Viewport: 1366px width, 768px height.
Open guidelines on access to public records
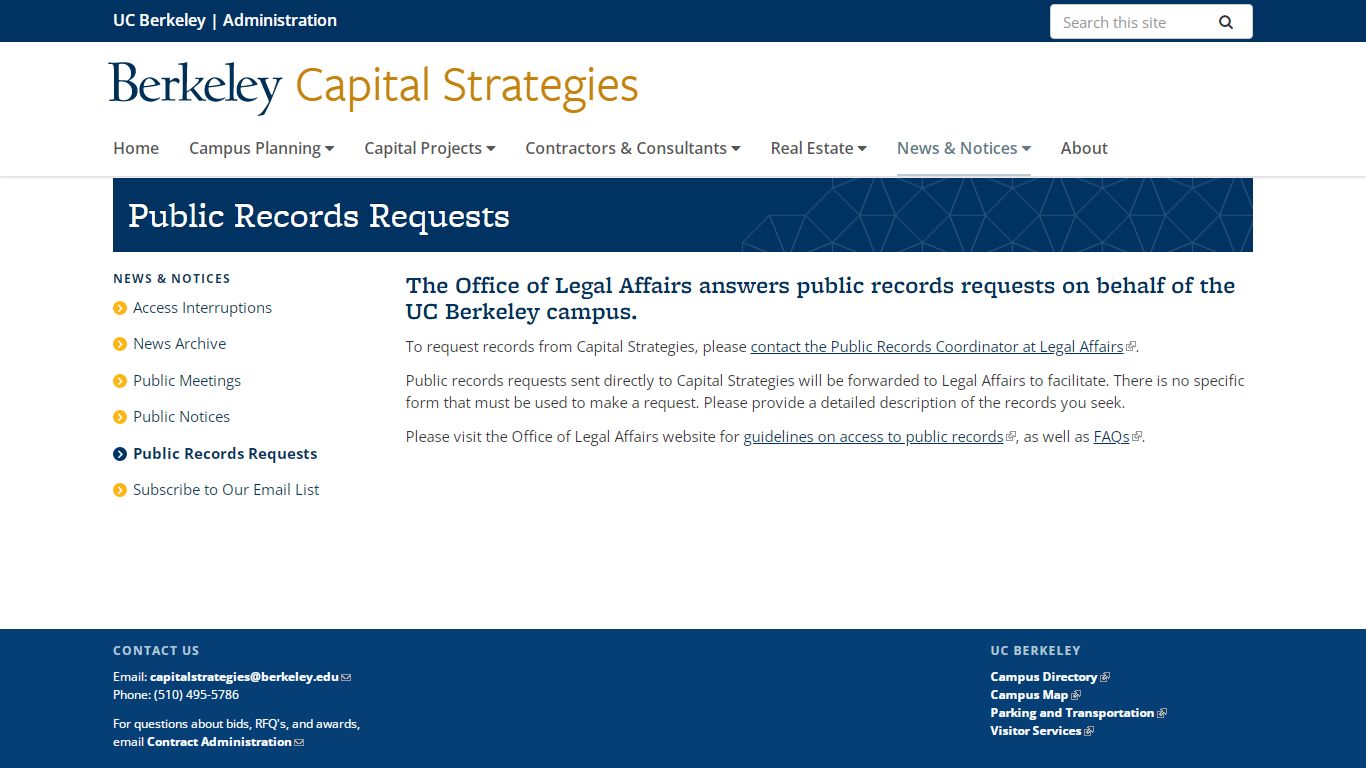tap(873, 437)
